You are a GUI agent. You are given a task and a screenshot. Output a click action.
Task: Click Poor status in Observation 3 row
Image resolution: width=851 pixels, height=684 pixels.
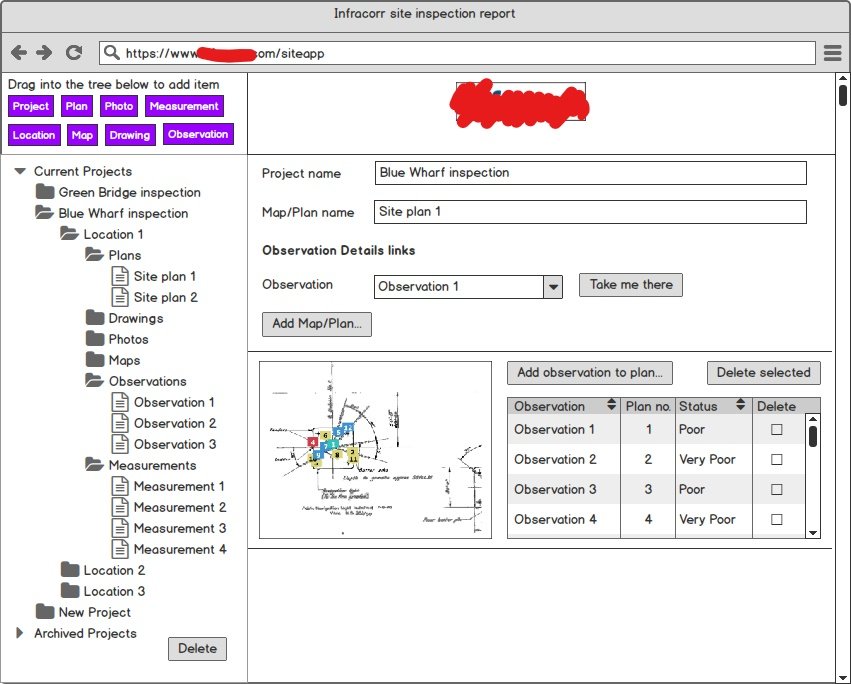click(x=692, y=489)
